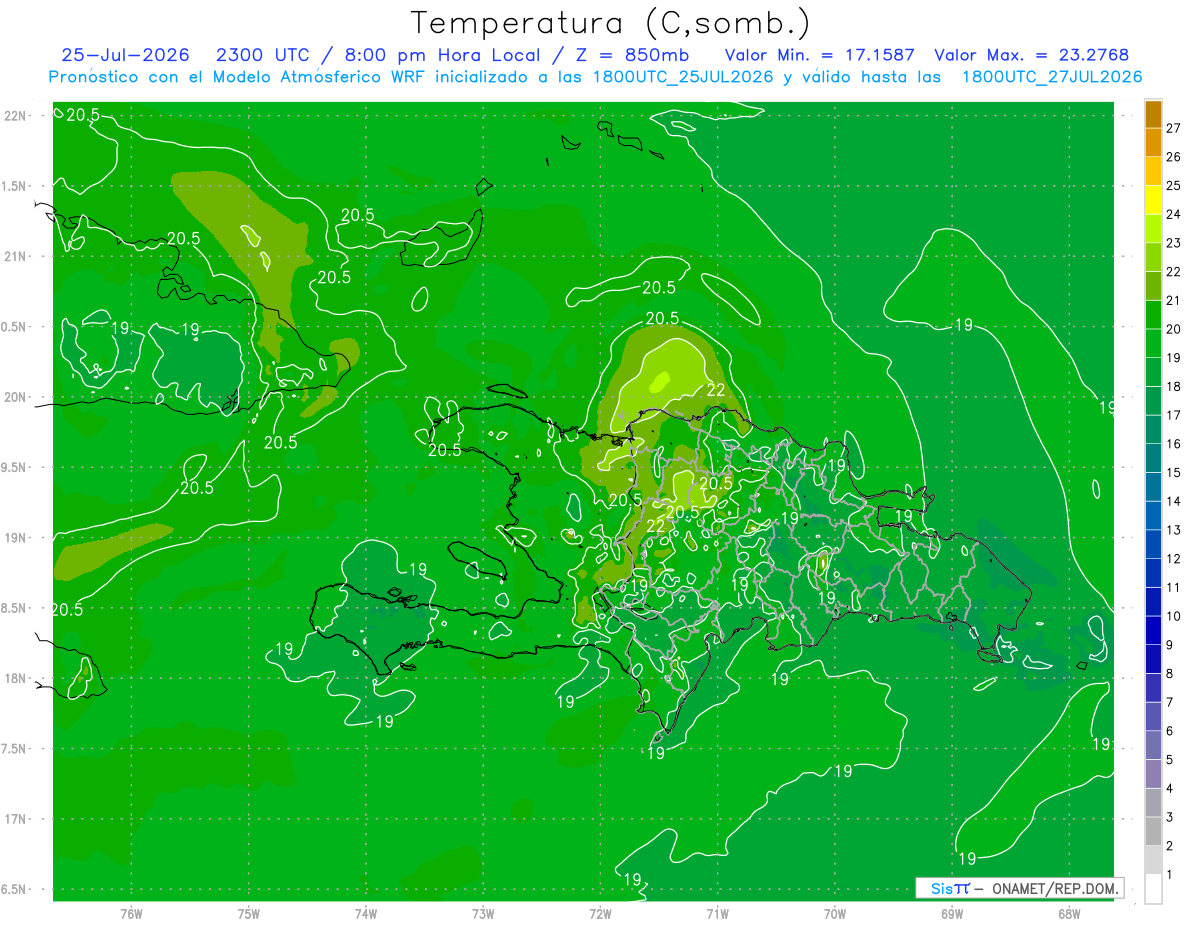1200x927 pixels.
Task: Click the '74W' longitude axis label
Action: [x=366, y=913]
